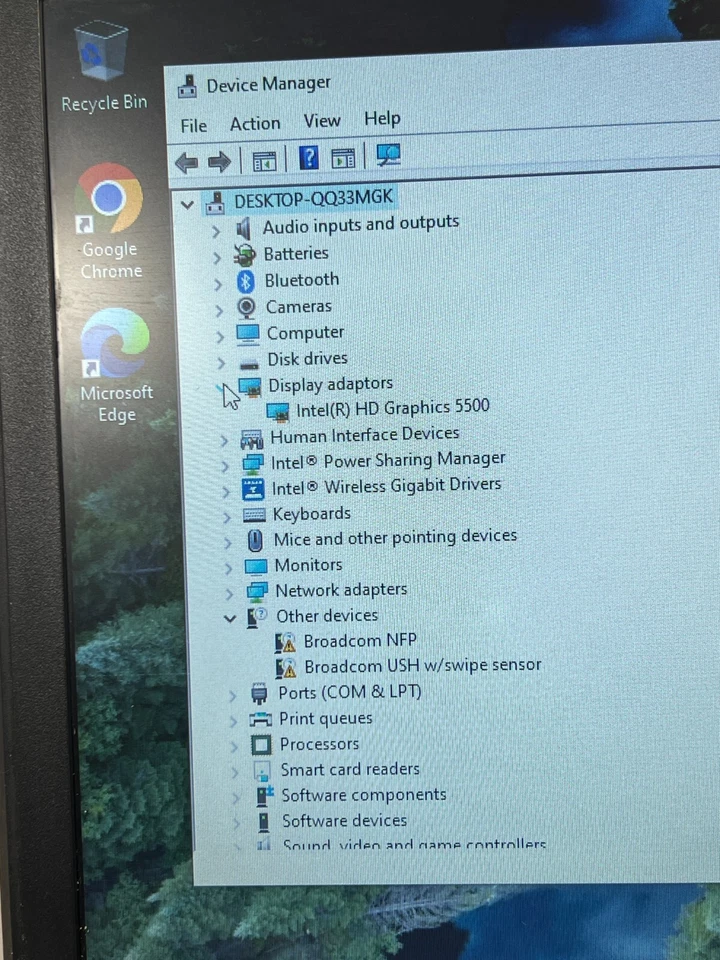
Task: Select Intel Wireless Gigabit Drivers
Action: coord(386,486)
